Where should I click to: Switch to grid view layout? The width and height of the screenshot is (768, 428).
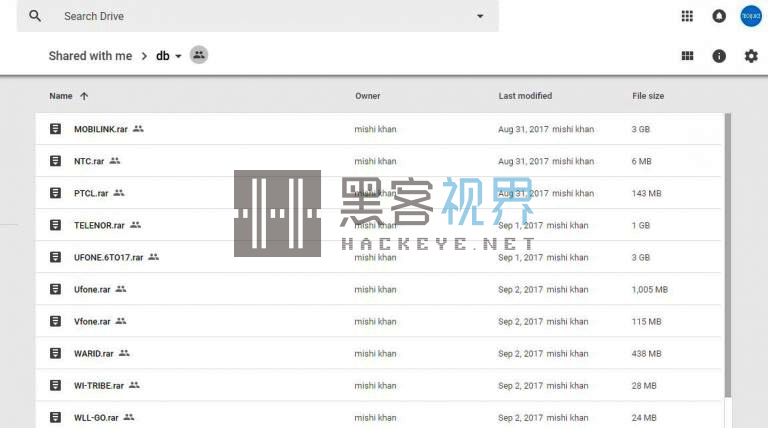tap(687, 56)
